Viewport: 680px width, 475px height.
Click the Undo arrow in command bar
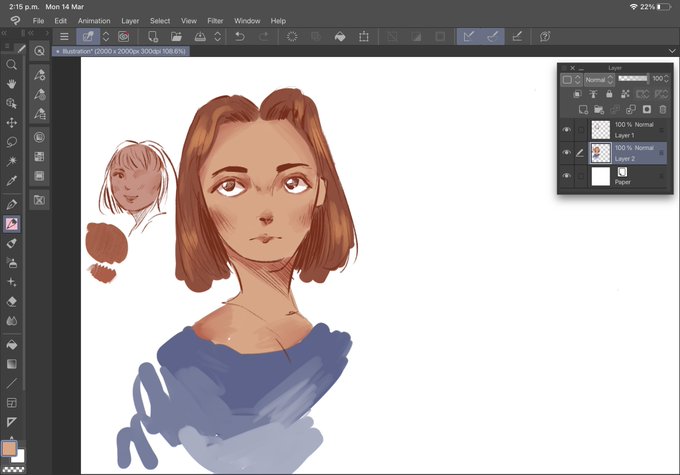(x=239, y=37)
